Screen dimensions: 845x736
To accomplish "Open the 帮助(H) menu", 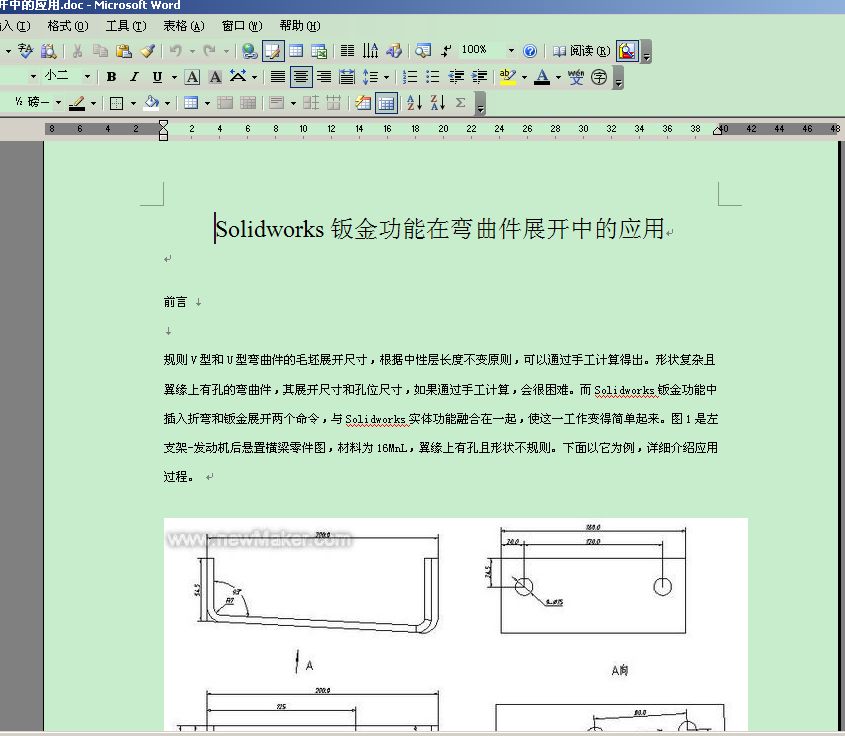I will [300, 26].
